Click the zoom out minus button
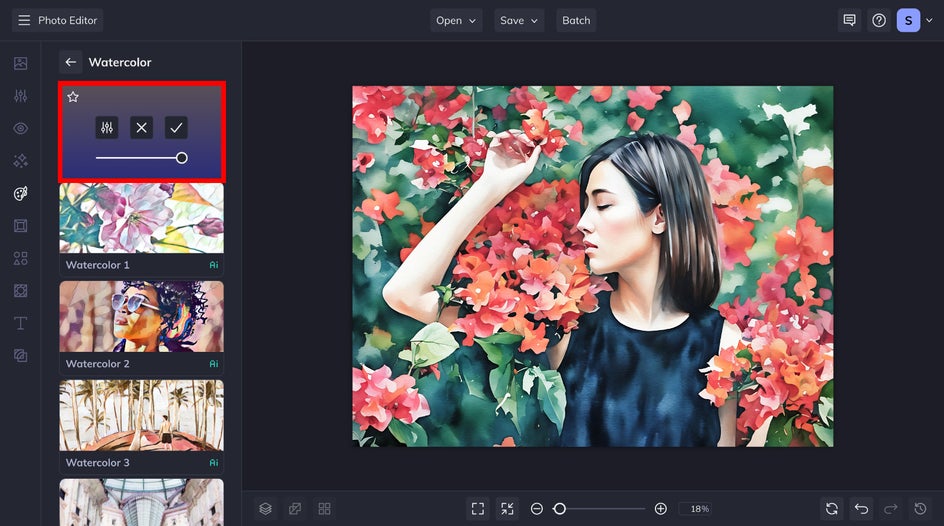 [x=537, y=509]
